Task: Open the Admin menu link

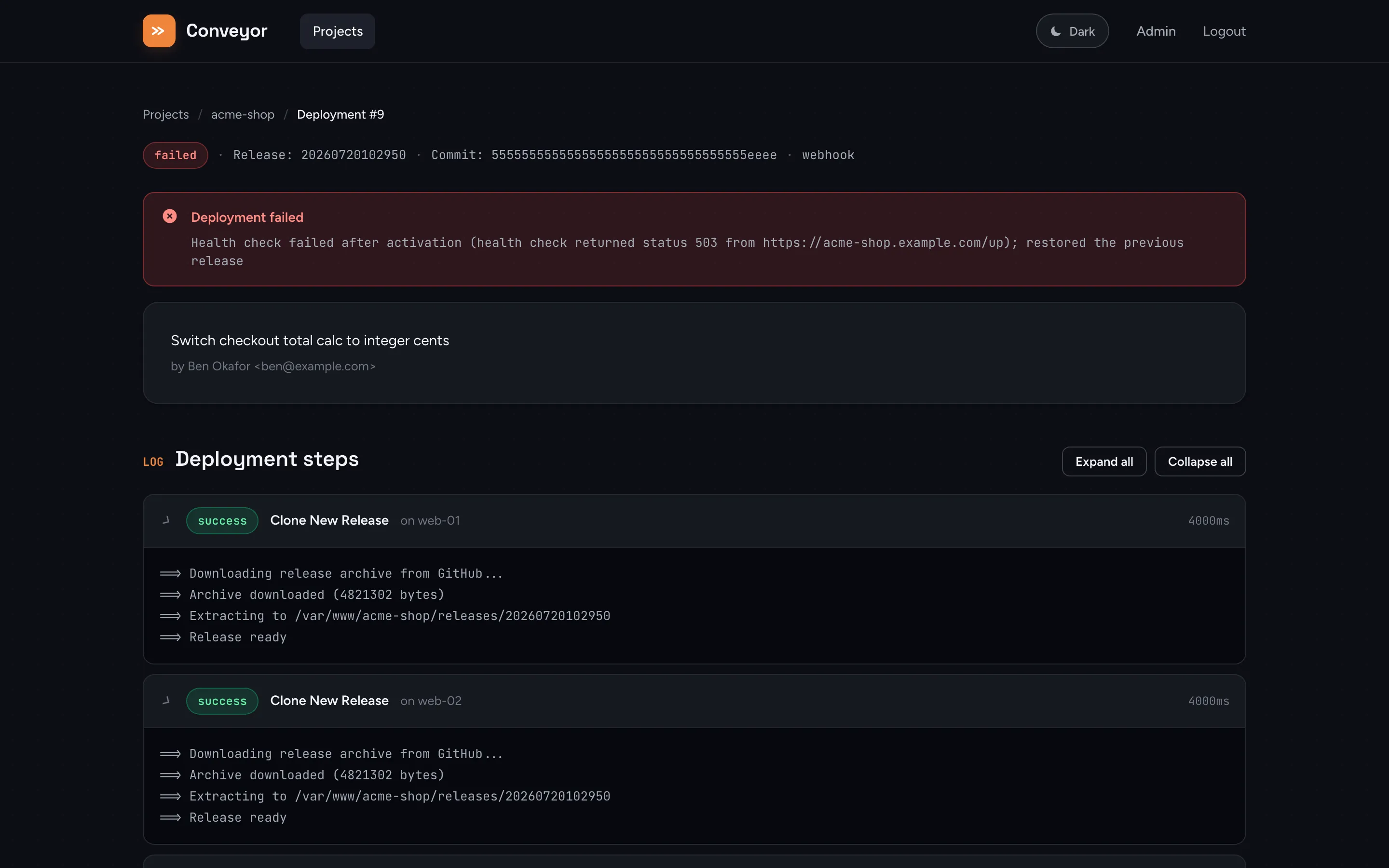Action: tap(1156, 31)
